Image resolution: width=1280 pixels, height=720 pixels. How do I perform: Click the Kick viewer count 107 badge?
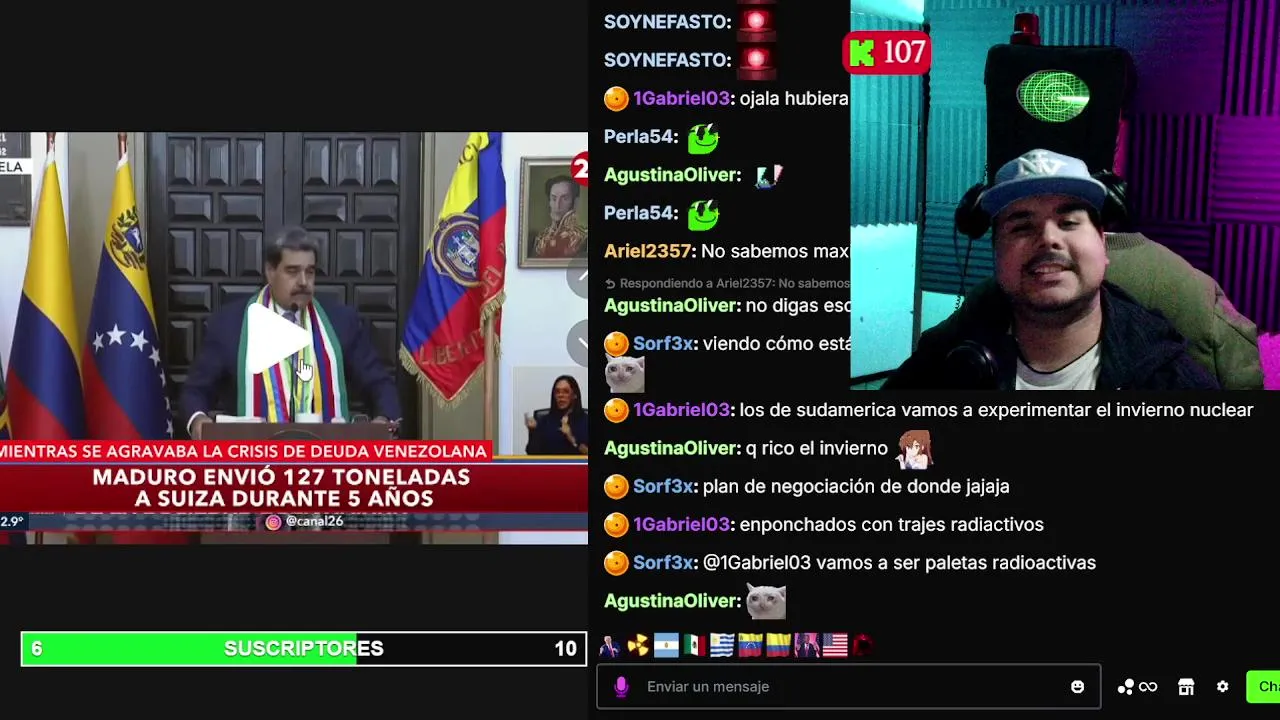pyautogui.click(x=887, y=52)
